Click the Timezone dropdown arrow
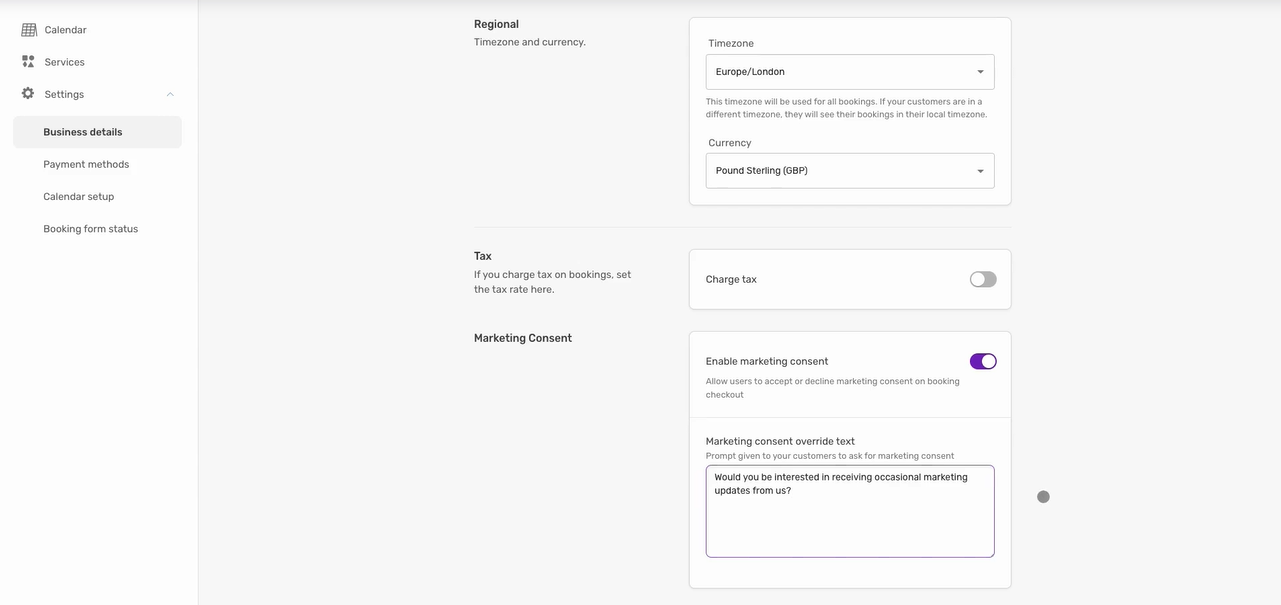Viewport: 1281px width, 605px height. (x=980, y=72)
